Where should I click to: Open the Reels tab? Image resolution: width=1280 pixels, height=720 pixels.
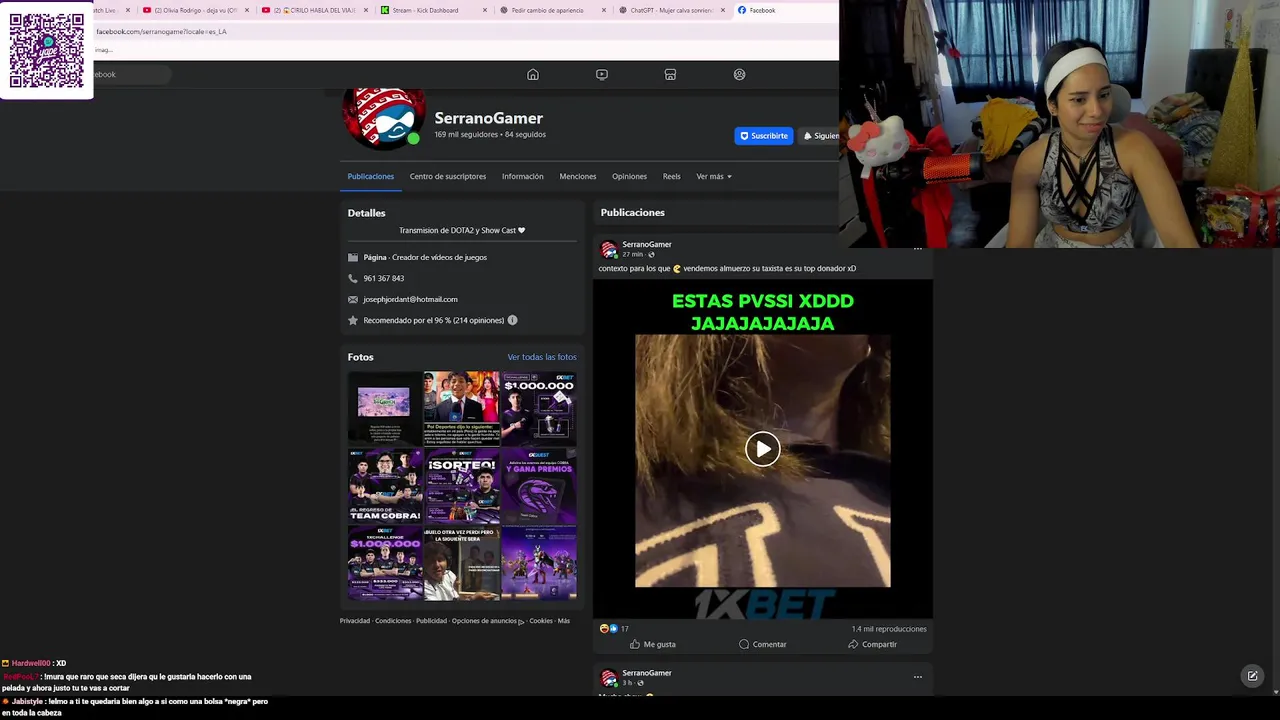click(x=671, y=176)
